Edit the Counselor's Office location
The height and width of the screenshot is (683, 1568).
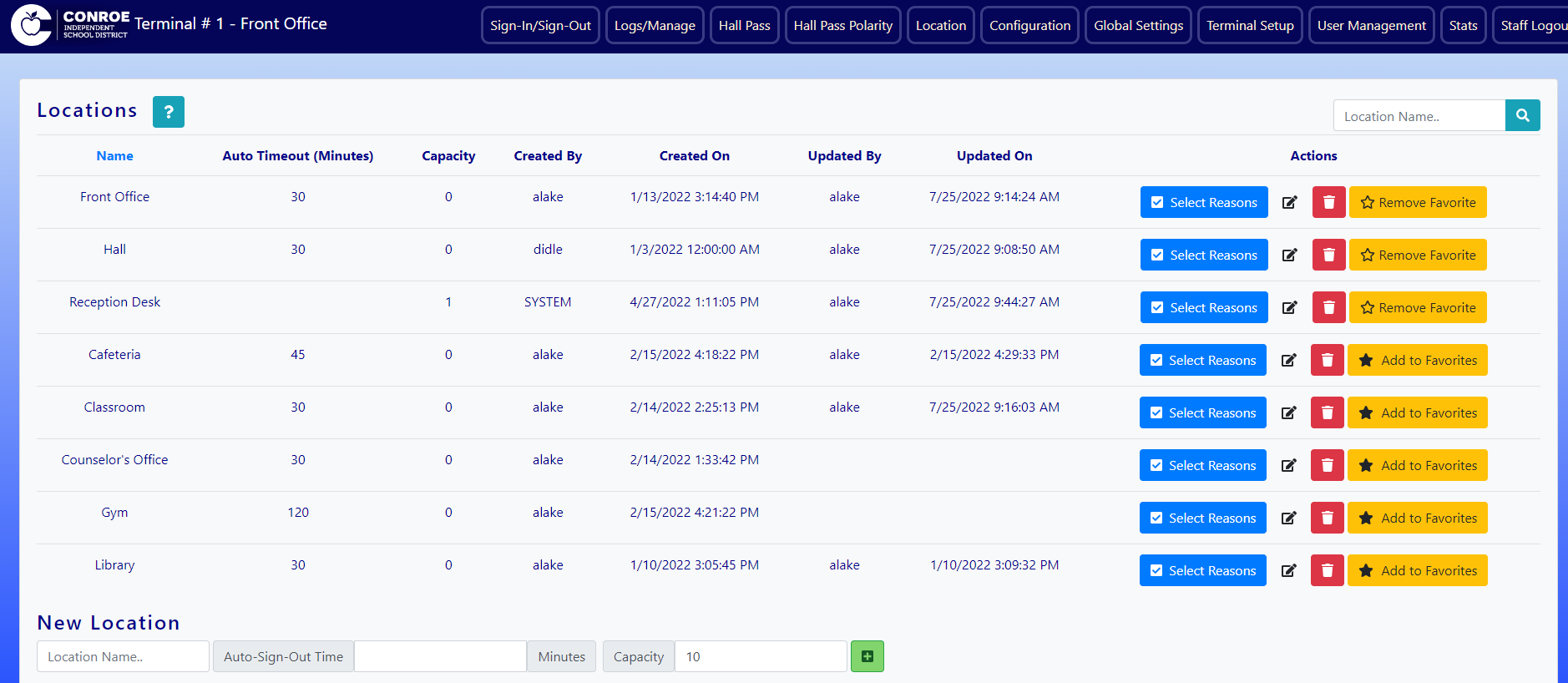(1288, 466)
